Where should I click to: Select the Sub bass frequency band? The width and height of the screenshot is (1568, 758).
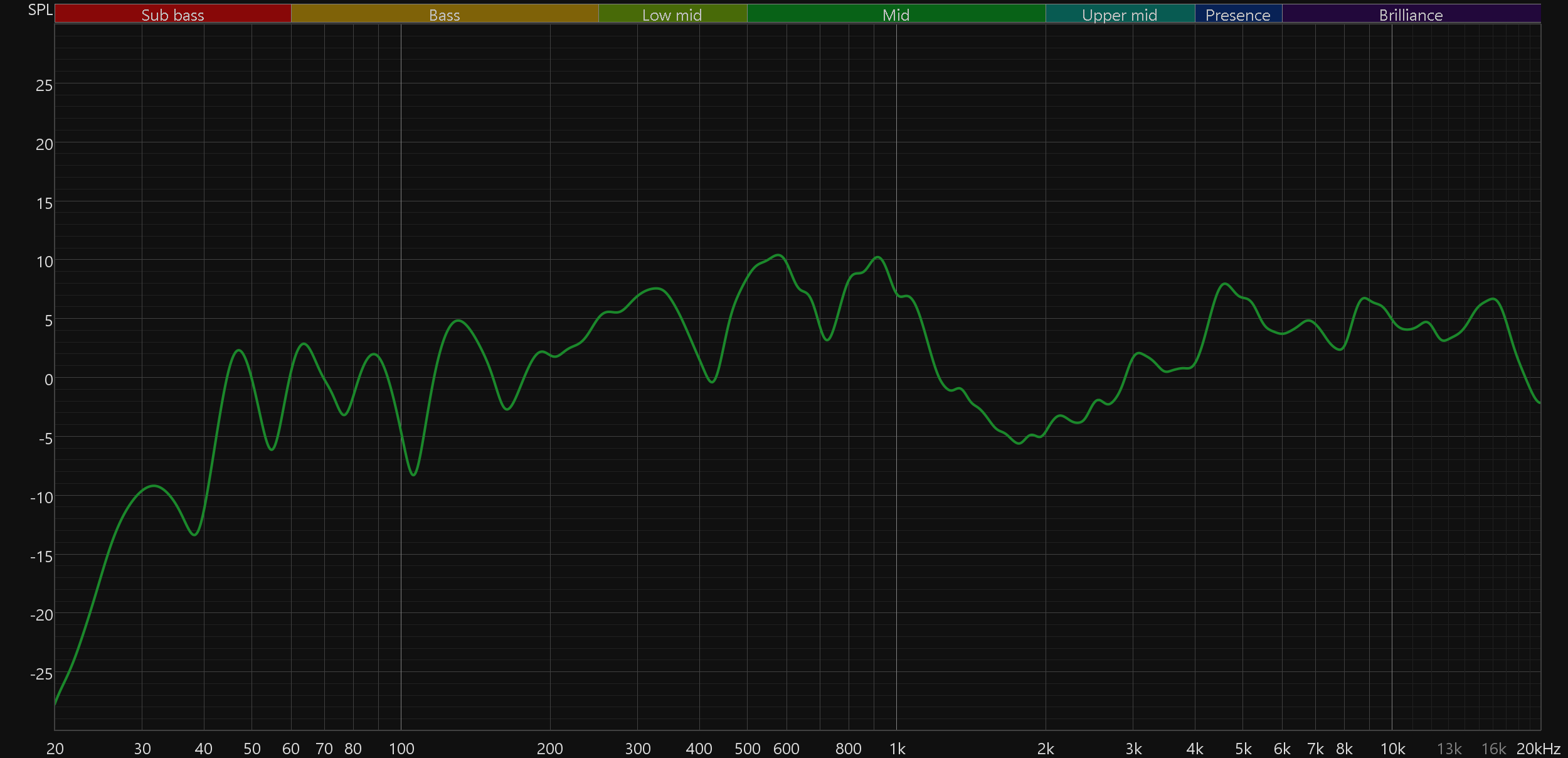pyautogui.click(x=173, y=14)
